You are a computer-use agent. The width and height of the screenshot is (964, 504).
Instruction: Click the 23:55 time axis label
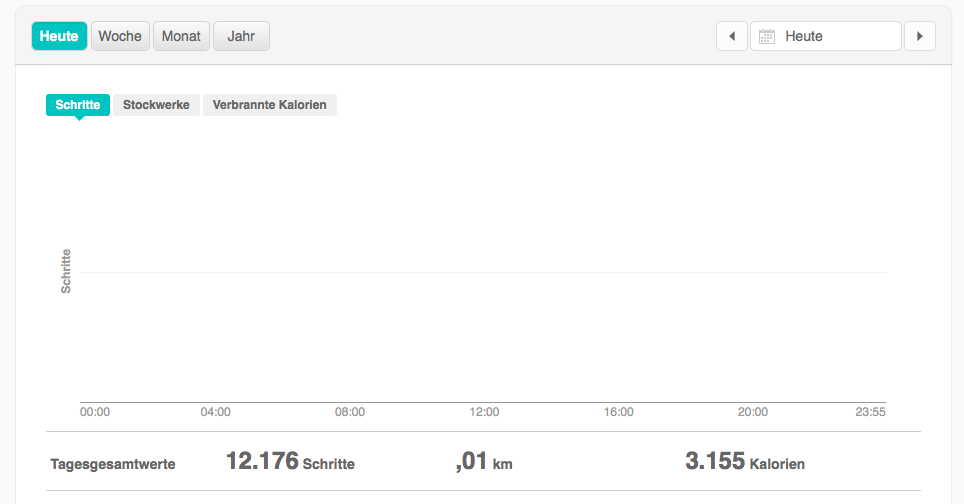pyautogui.click(x=871, y=412)
